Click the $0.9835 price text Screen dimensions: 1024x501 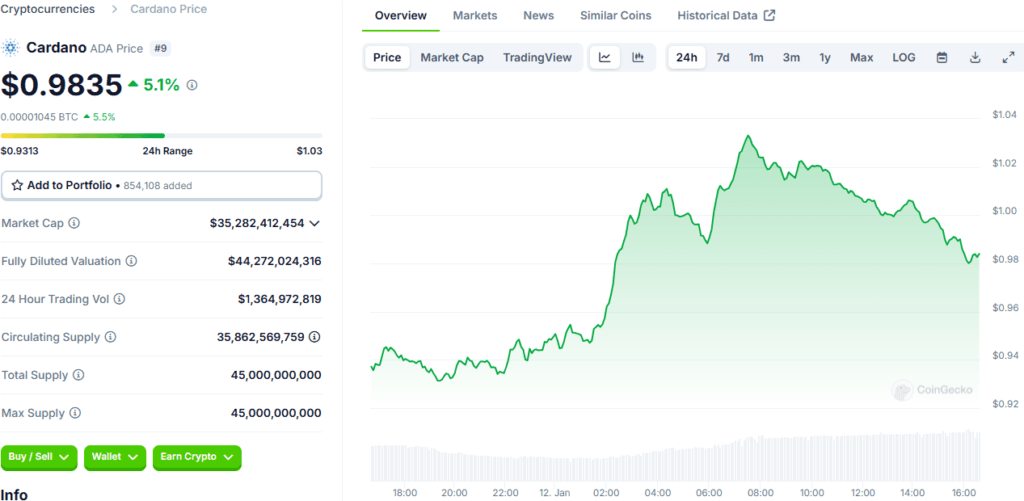[61, 85]
